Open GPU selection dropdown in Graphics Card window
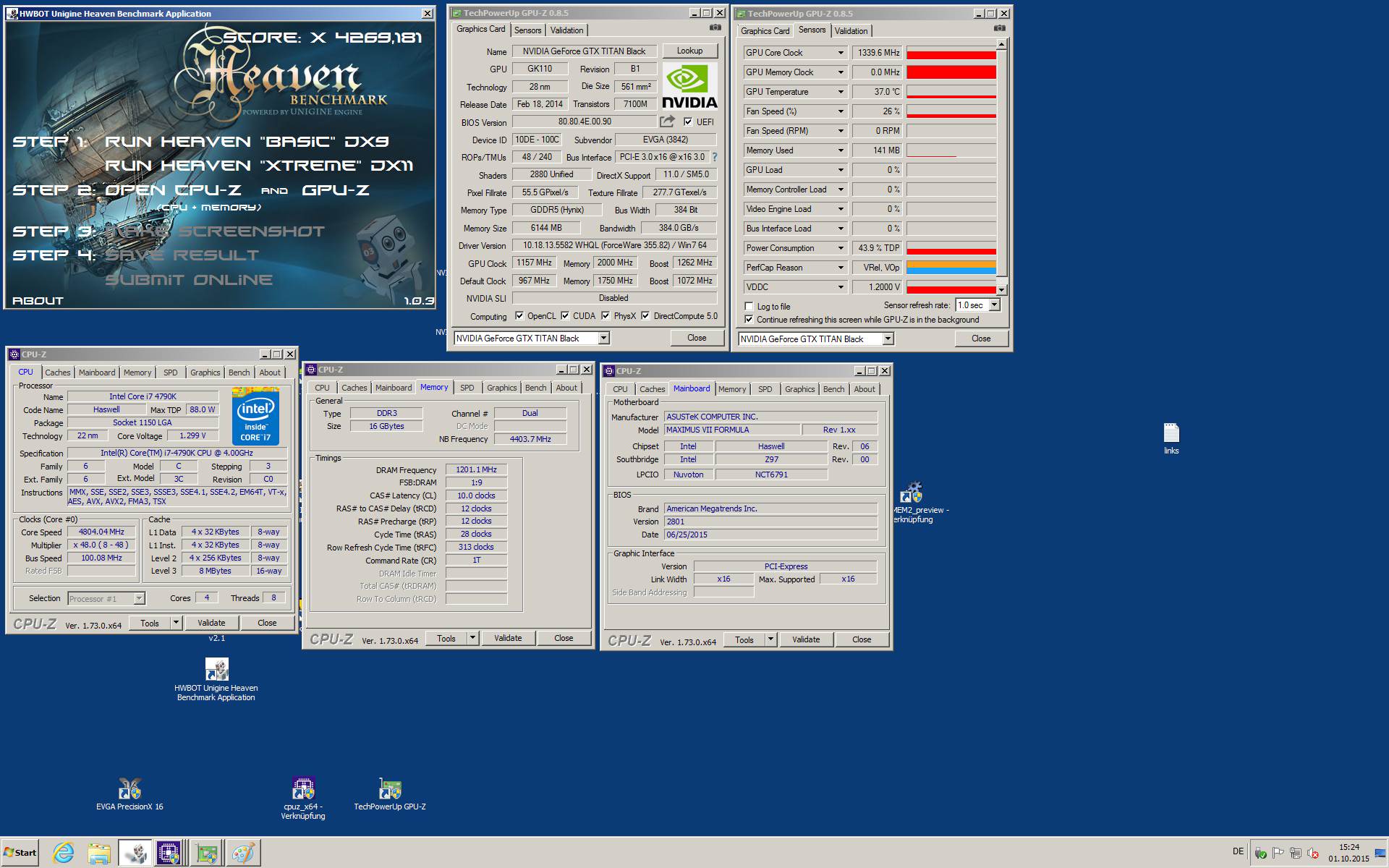 (x=603, y=338)
